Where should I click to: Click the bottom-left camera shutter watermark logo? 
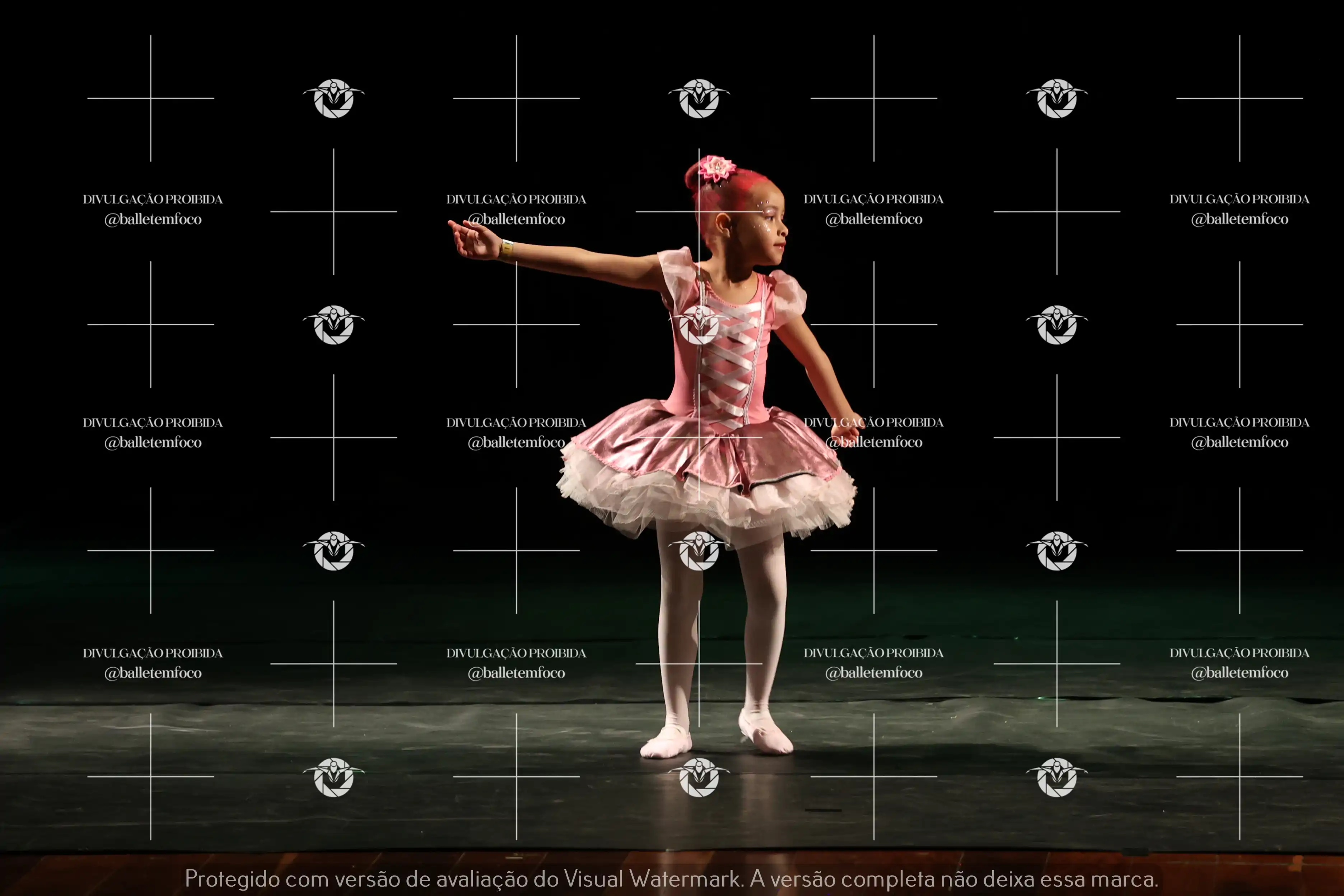click(334, 777)
